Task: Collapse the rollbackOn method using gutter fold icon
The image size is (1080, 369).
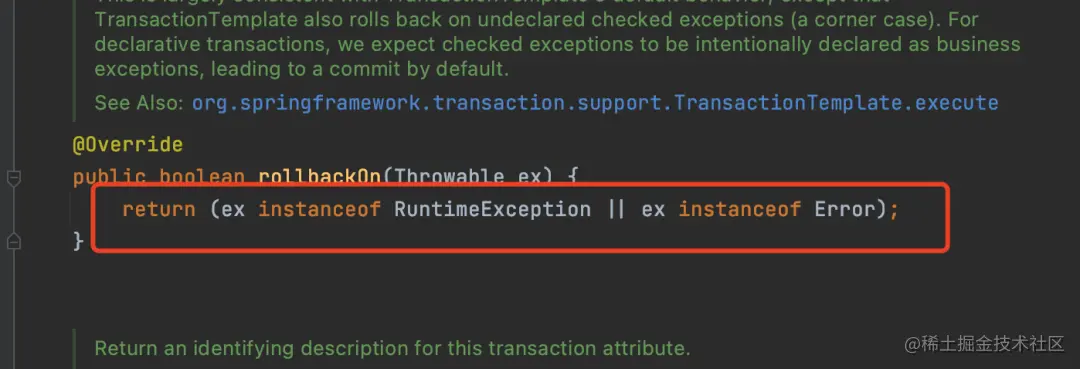Action: tap(14, 178)
